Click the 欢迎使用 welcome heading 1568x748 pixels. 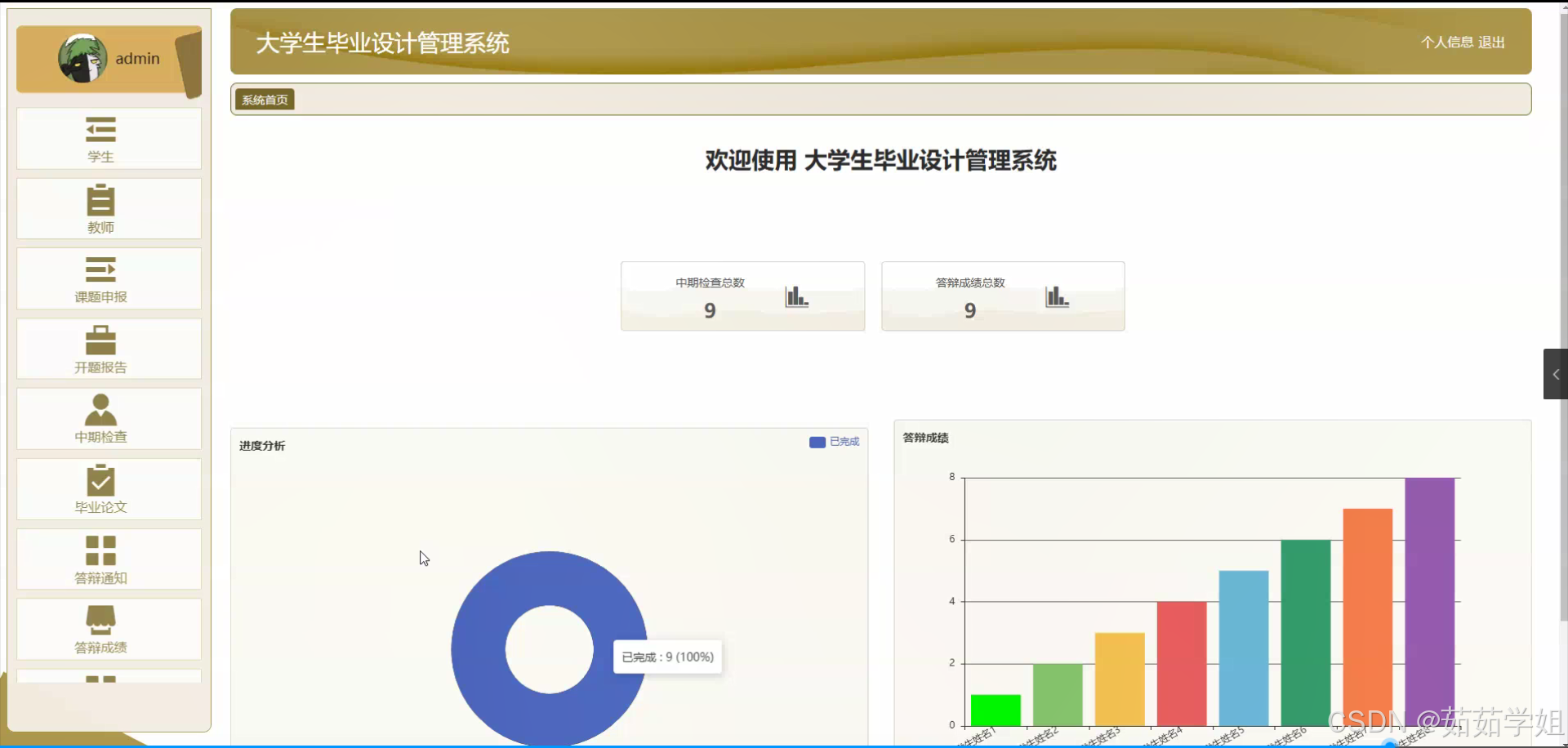tap(880, 161)
